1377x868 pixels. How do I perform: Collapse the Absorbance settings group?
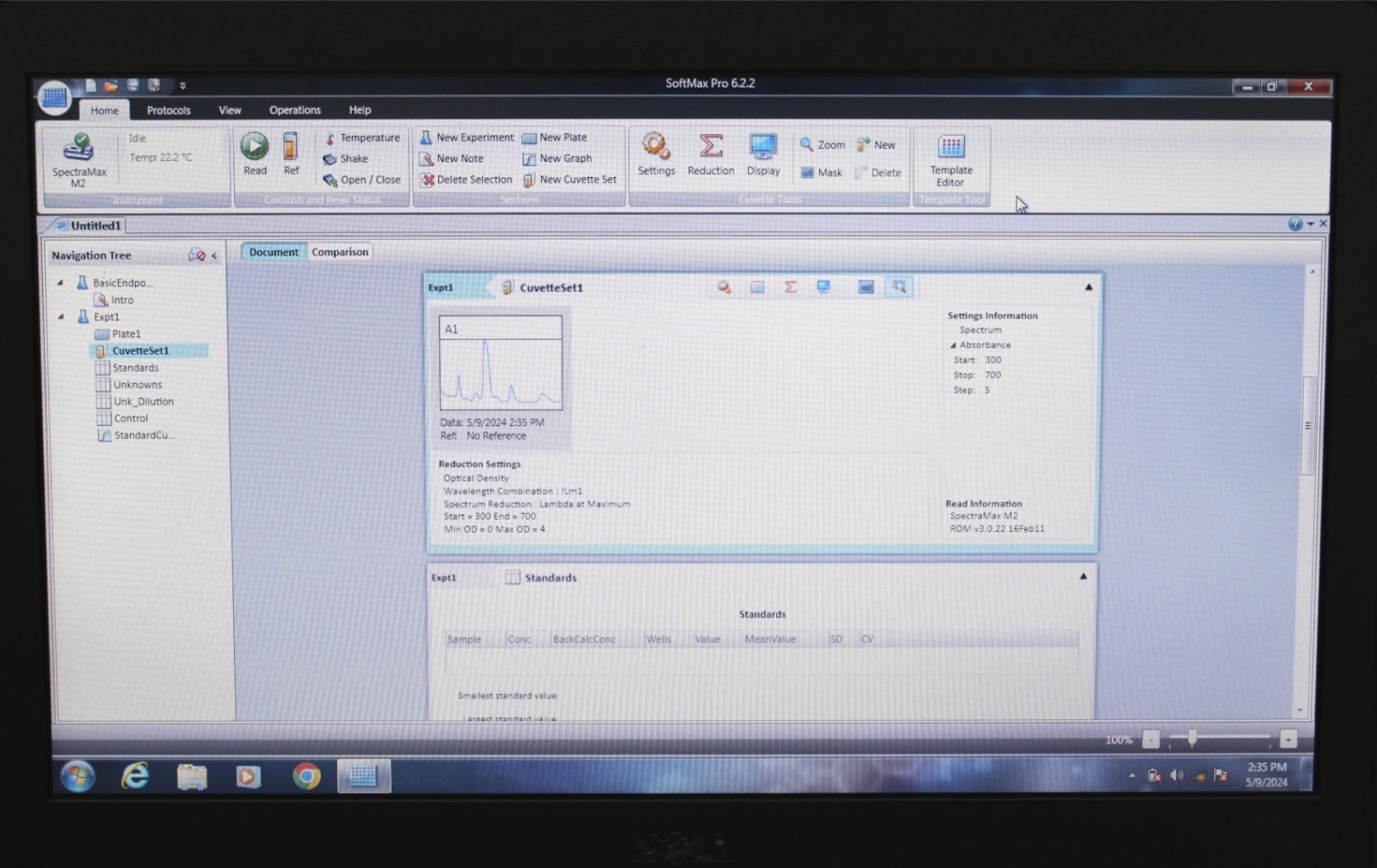pyautogui.click(x=953, y=345)
